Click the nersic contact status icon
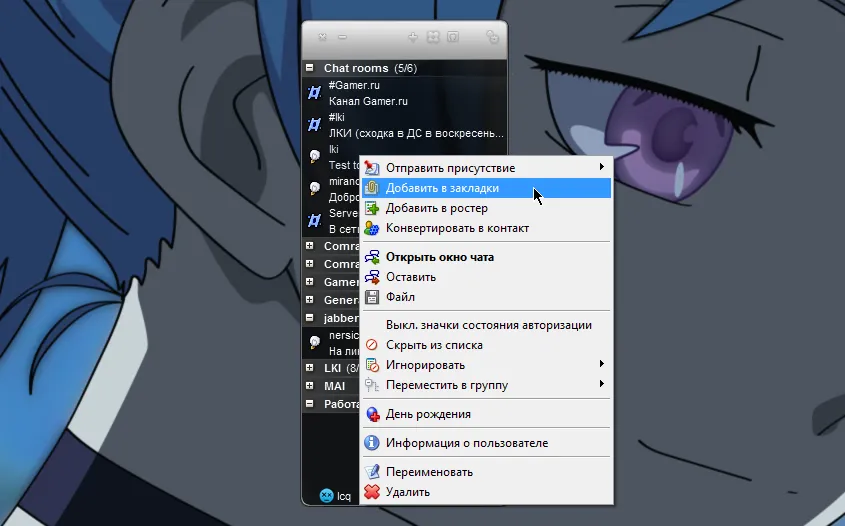Screen dimensions: 845x526 [x=315, y=342]
